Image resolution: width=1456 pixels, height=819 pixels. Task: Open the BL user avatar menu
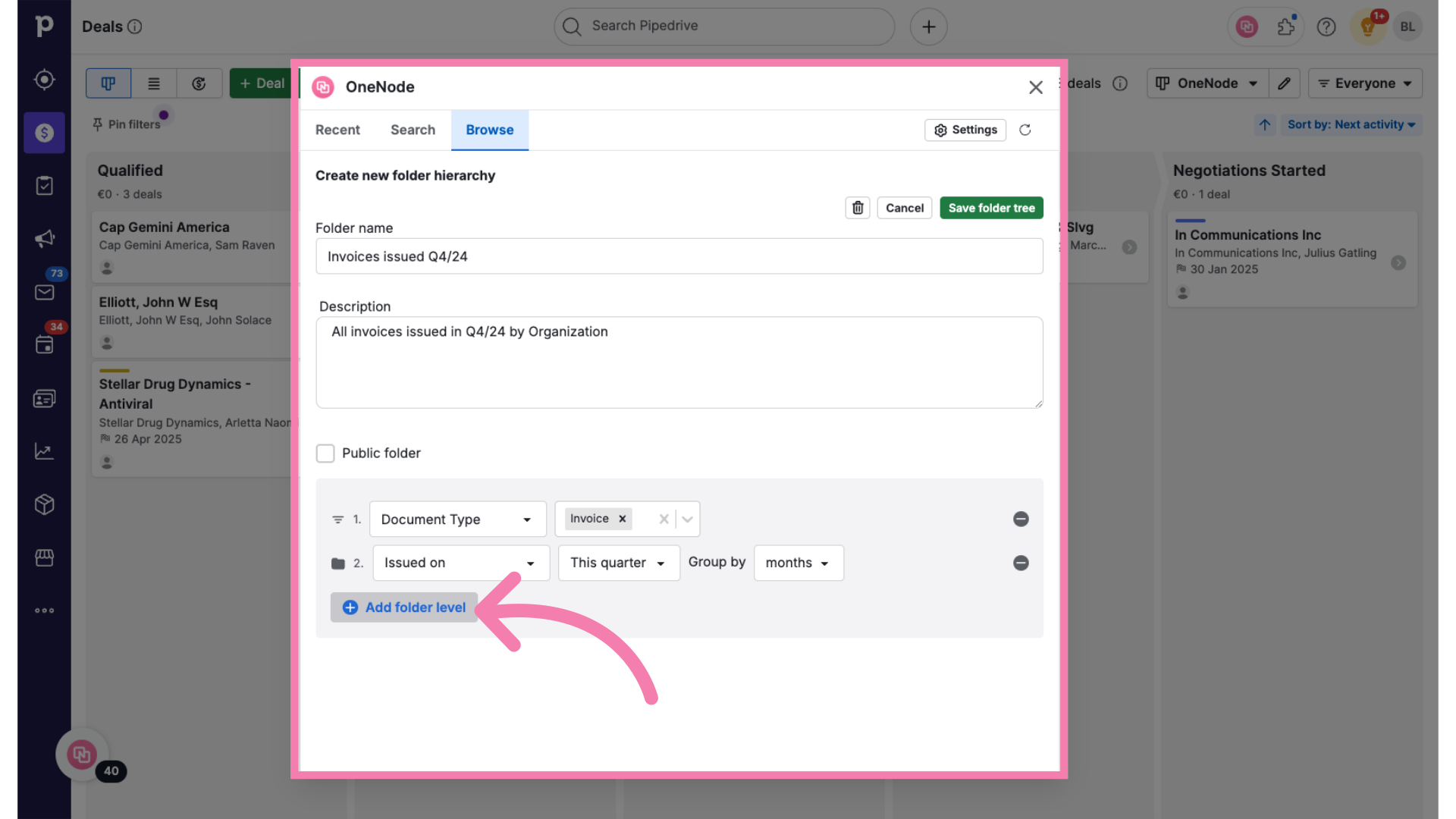tap(1407, 27)
